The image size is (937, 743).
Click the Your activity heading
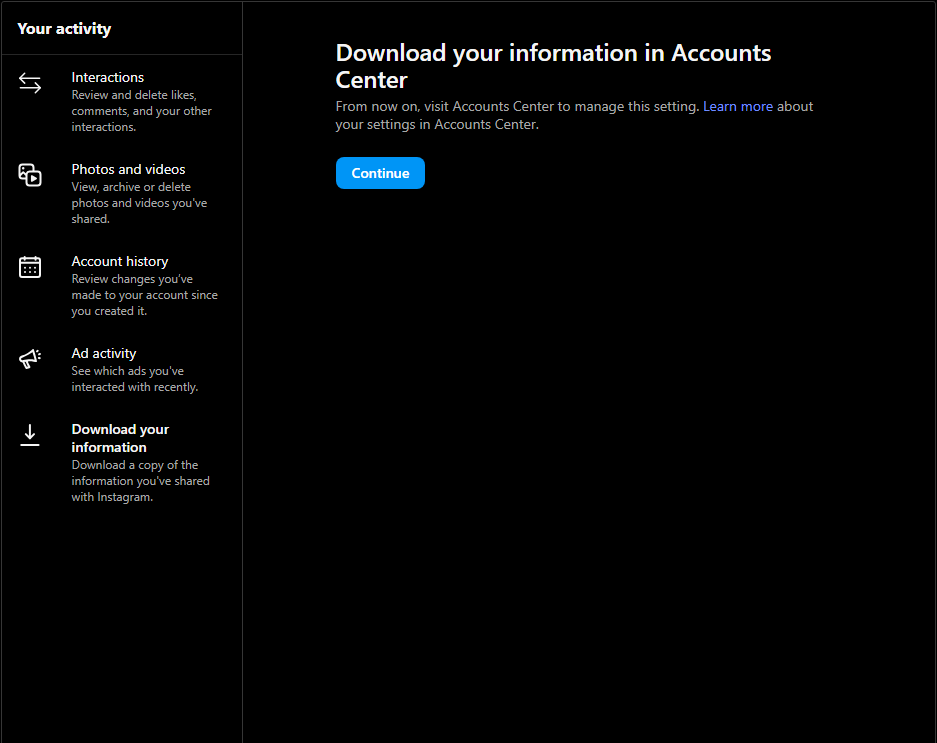point(64,29)
